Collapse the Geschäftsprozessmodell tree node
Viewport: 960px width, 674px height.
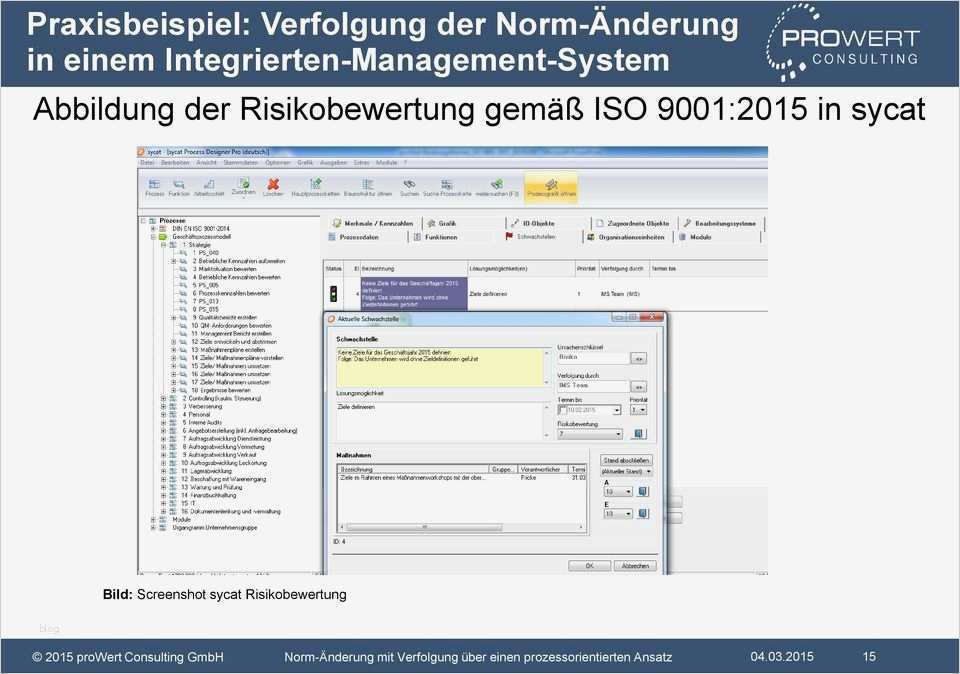[153, 236]
